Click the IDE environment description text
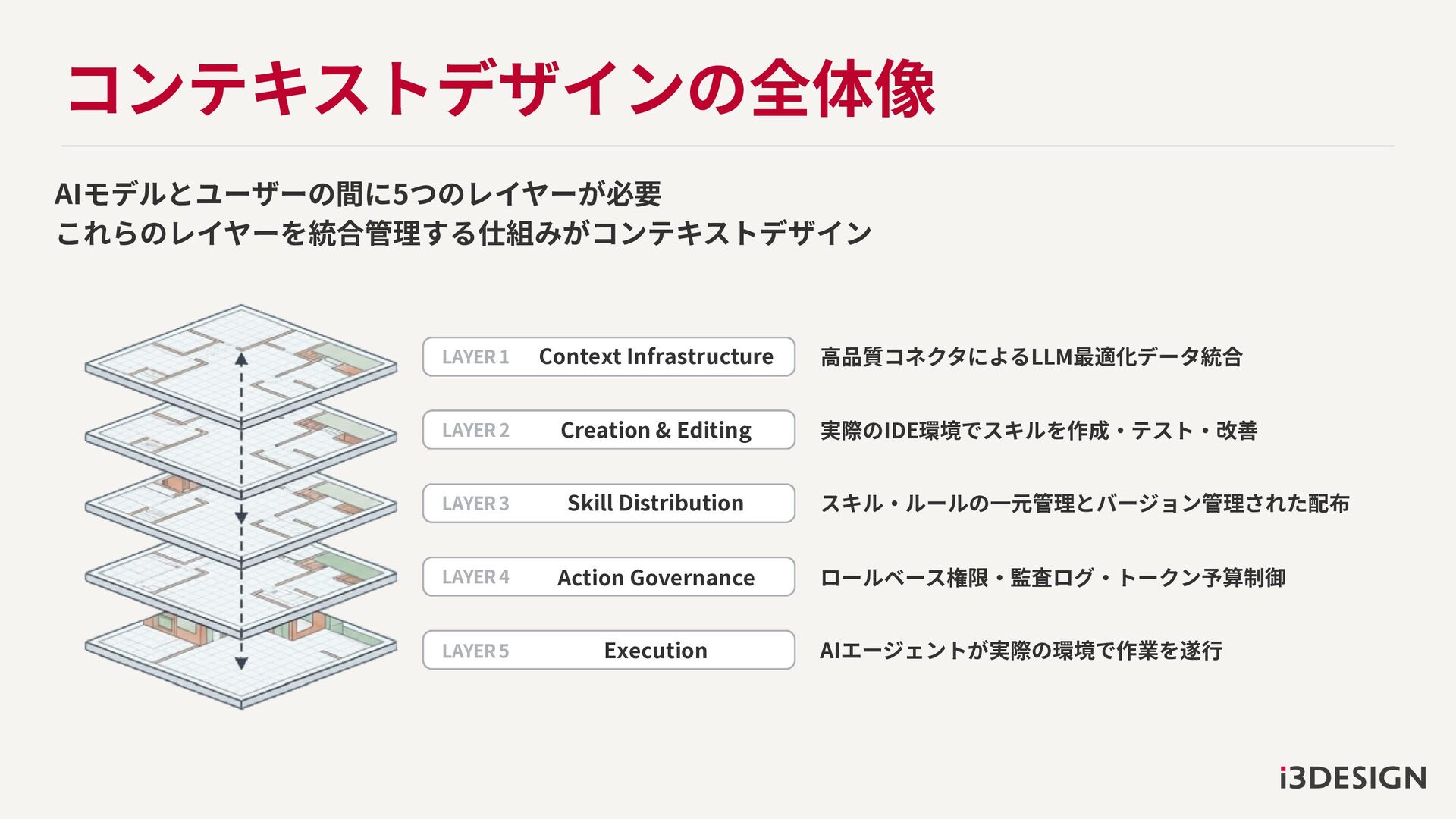This screenshot has height=819, width=1456. pyautogui.click(x=1038, y=430)
